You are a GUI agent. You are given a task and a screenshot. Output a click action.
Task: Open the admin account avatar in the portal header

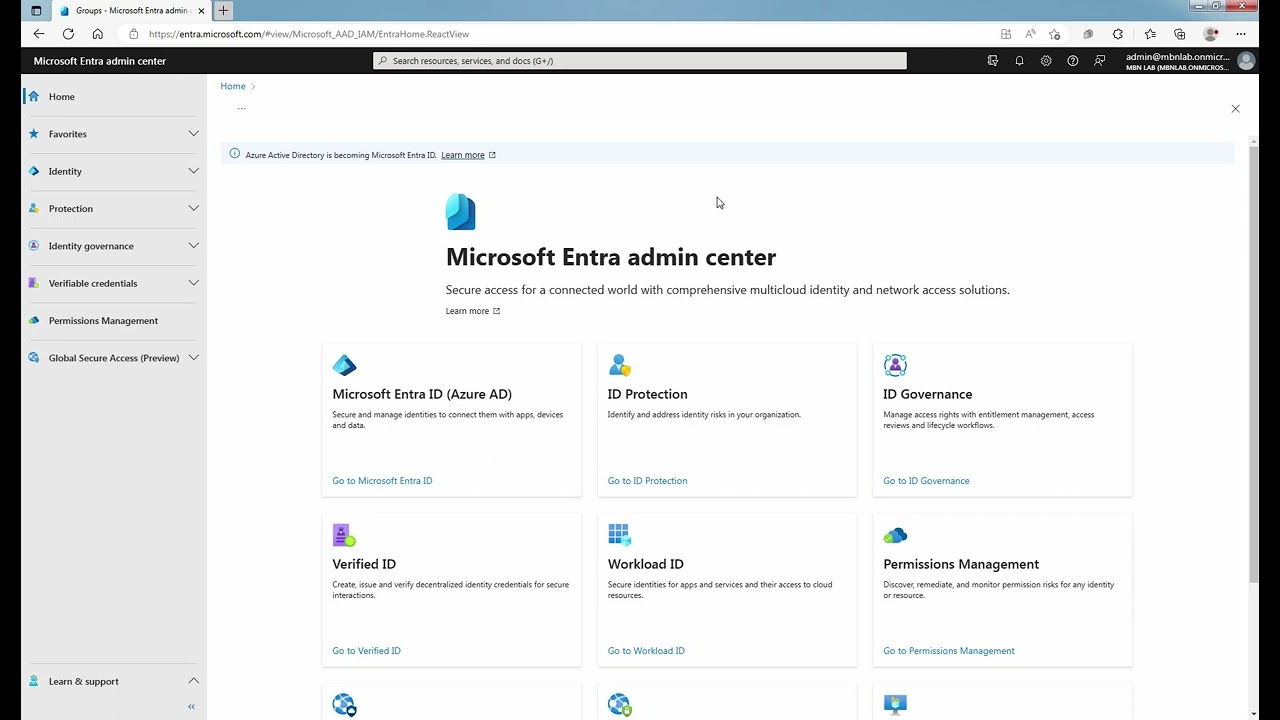point(1246,61)
